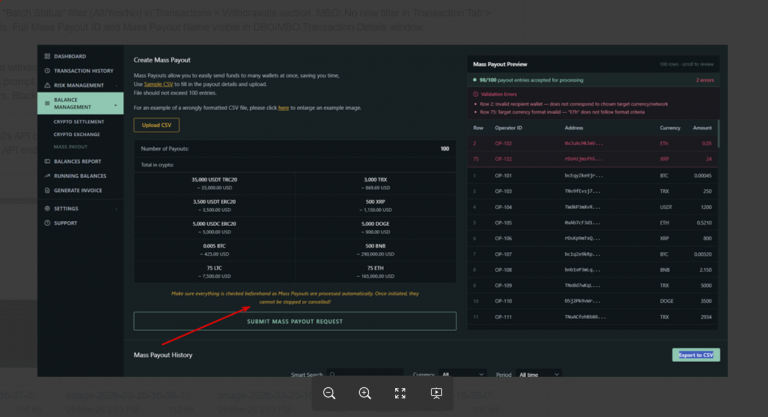Zoom out with the minus magnifier icon
This screenshot has width=768, height=417.
(x=329, y=393)
